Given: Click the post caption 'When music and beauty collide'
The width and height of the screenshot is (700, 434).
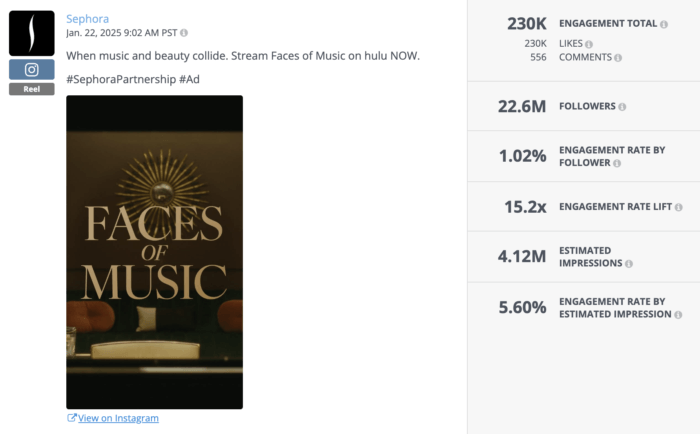Looking at the screenshot, I should pyautogui.click(x=243, y=56).
